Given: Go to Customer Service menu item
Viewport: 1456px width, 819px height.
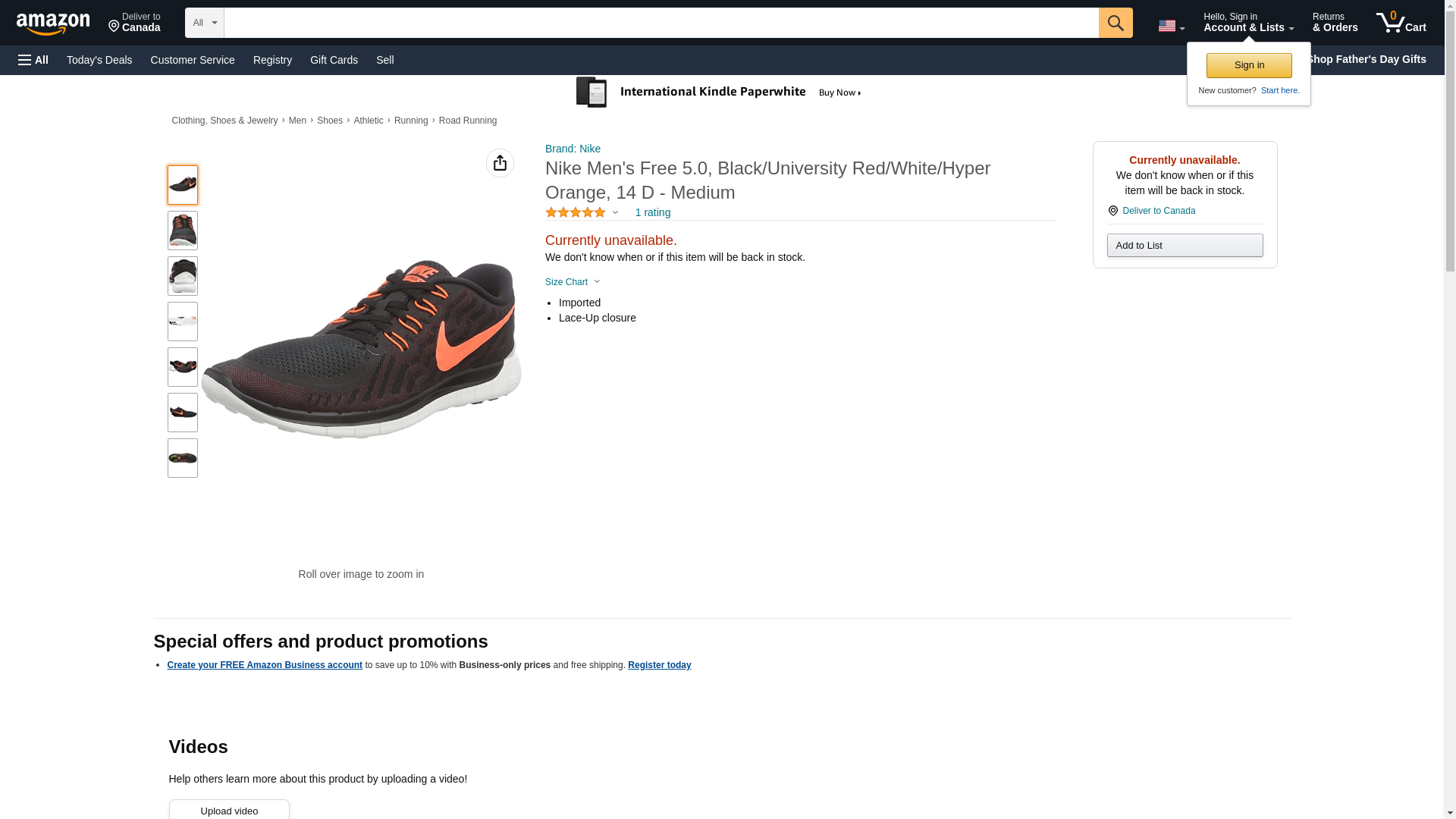Looking at the screenshot, I should (x=193, y=60).
